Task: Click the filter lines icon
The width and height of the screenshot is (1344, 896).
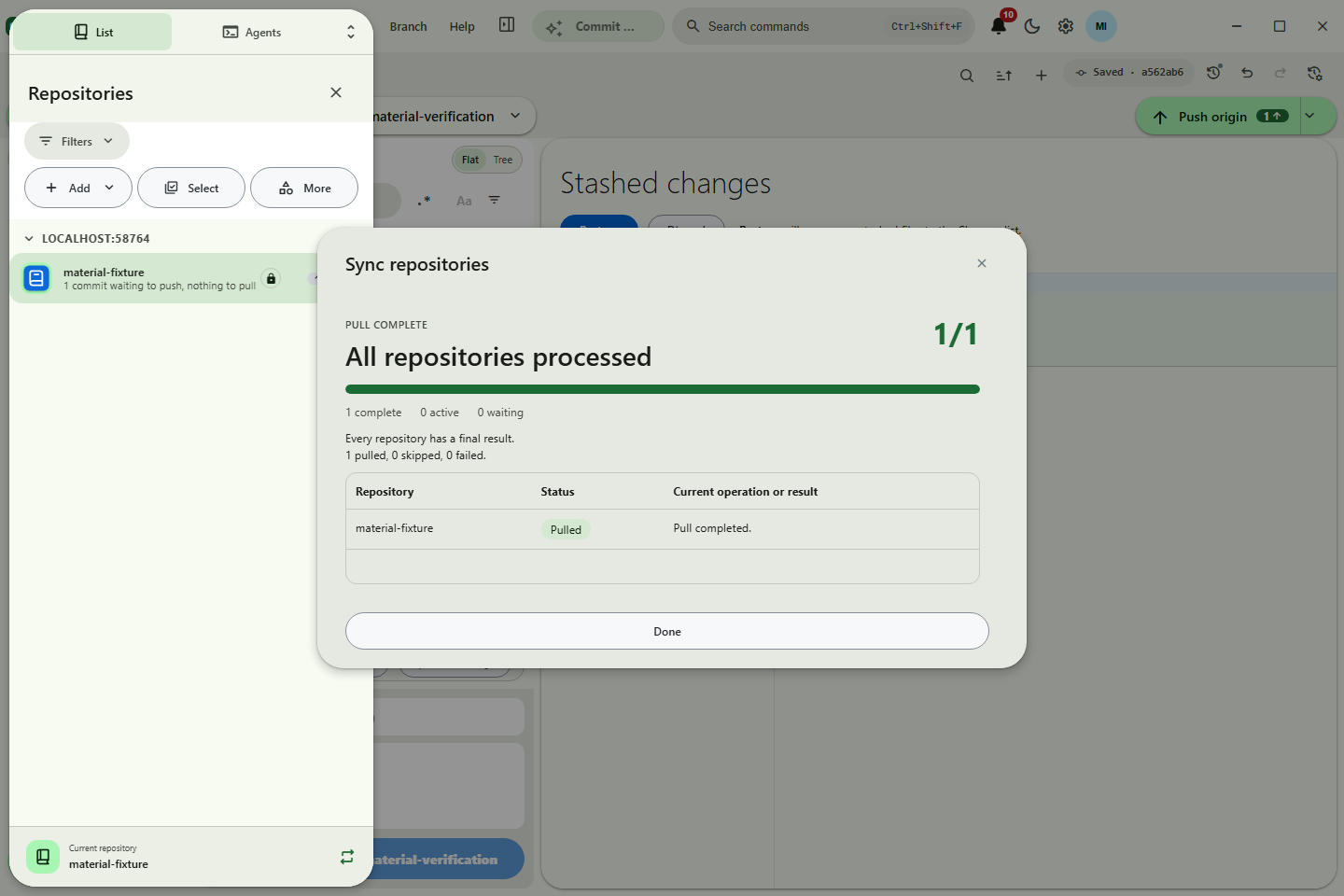Action: click(495, 200)
